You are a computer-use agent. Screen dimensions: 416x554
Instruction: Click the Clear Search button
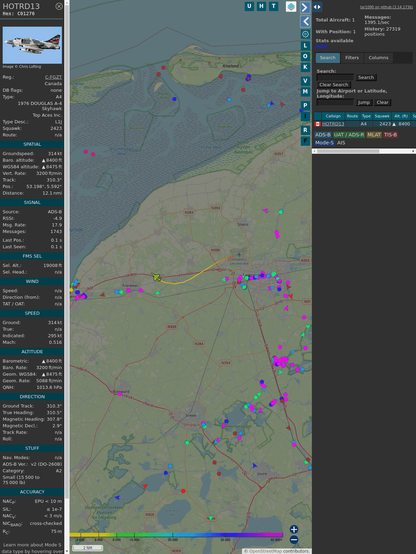(334, 85)
